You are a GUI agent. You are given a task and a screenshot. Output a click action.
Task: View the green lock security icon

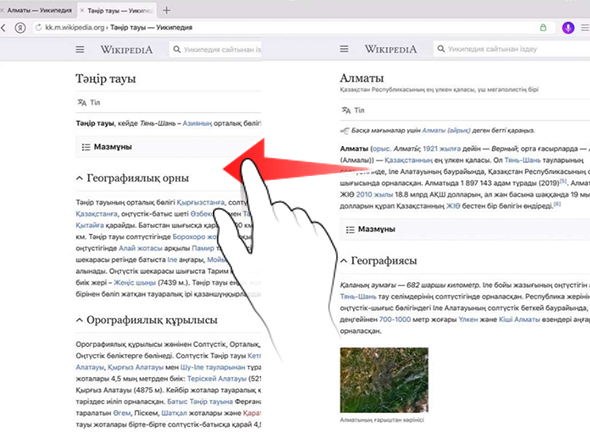click(543, 27)
